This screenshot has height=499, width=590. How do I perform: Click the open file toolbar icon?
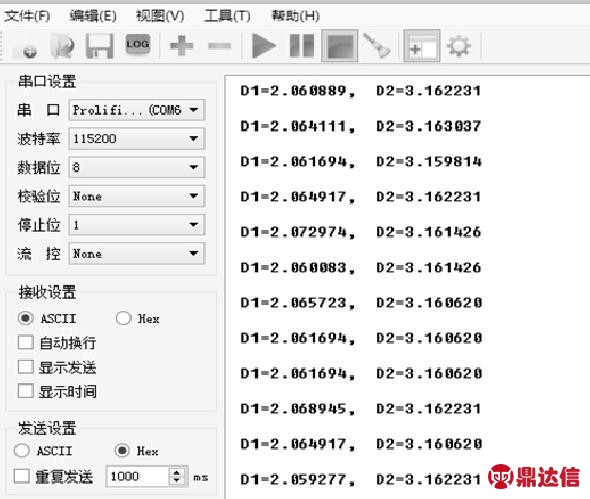(62, 46)
